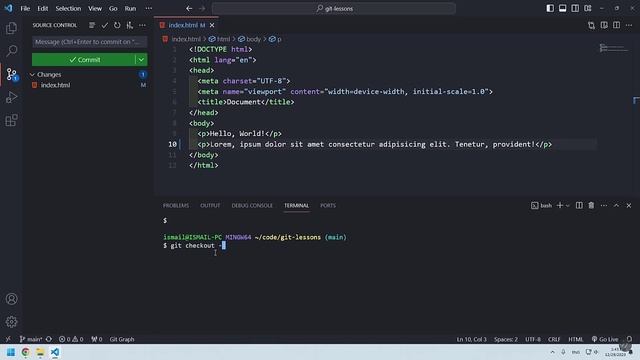Switch to the Ports tab
This screenshot has width=640, height=360.
[x=328, y=206]
